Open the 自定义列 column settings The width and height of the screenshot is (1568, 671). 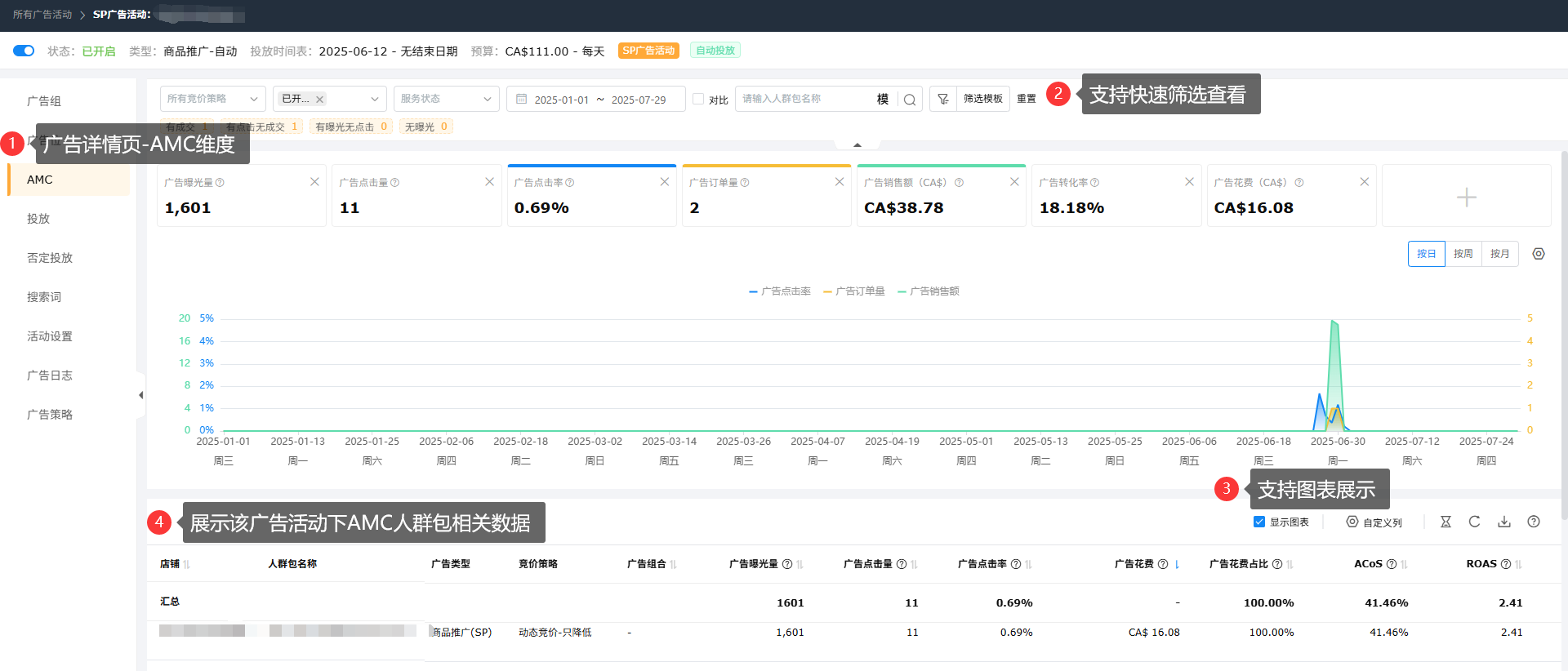pyautogui.click(x=1374, y=522)
